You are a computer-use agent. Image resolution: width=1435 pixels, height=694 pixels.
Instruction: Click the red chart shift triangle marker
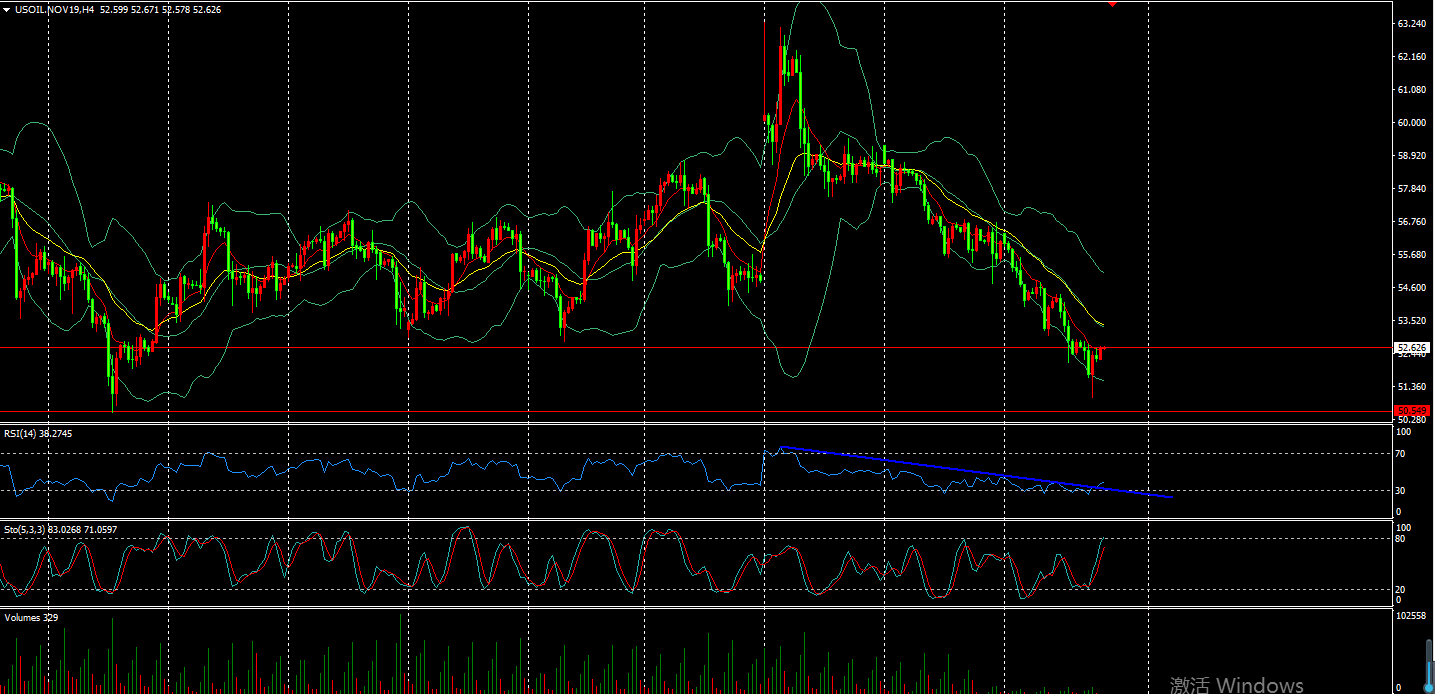[1113, 4]
